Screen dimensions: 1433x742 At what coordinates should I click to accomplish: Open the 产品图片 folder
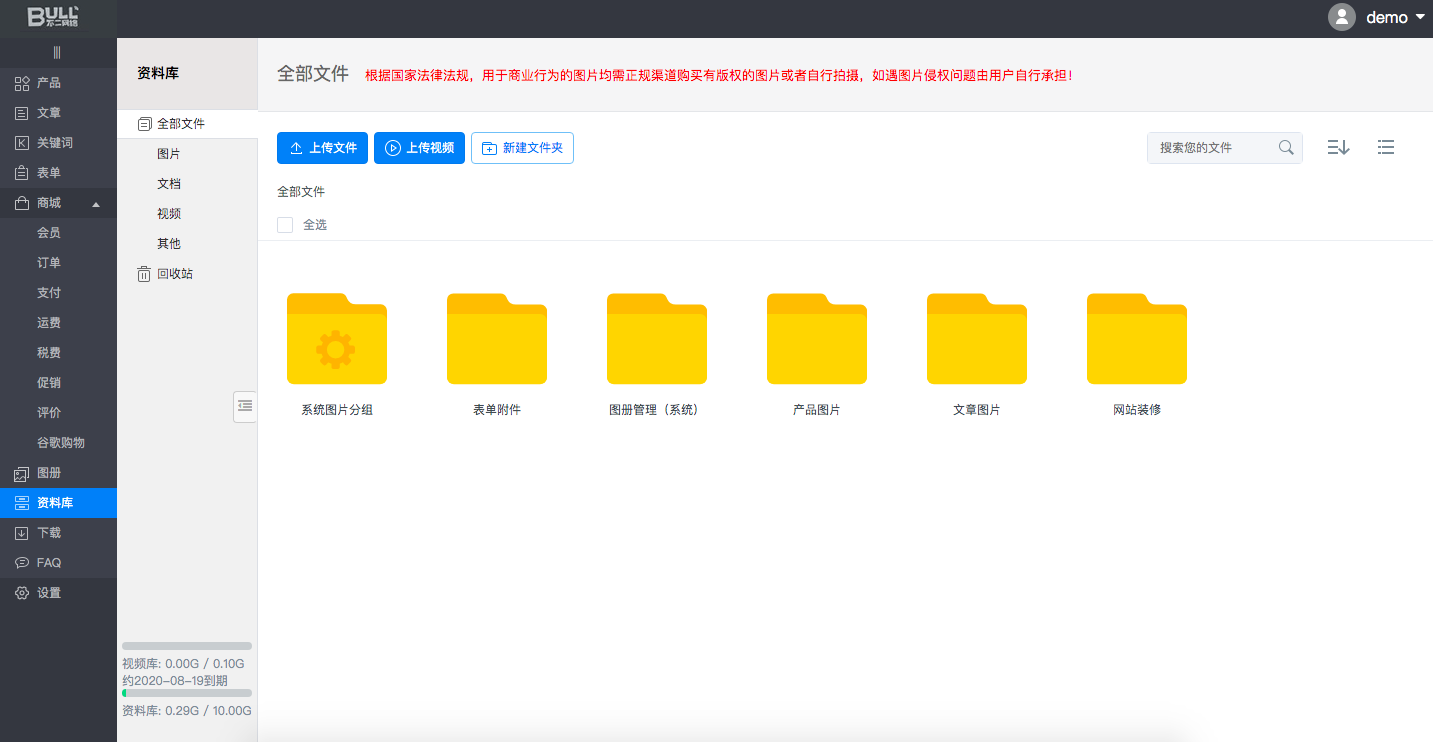pos(816,340)
